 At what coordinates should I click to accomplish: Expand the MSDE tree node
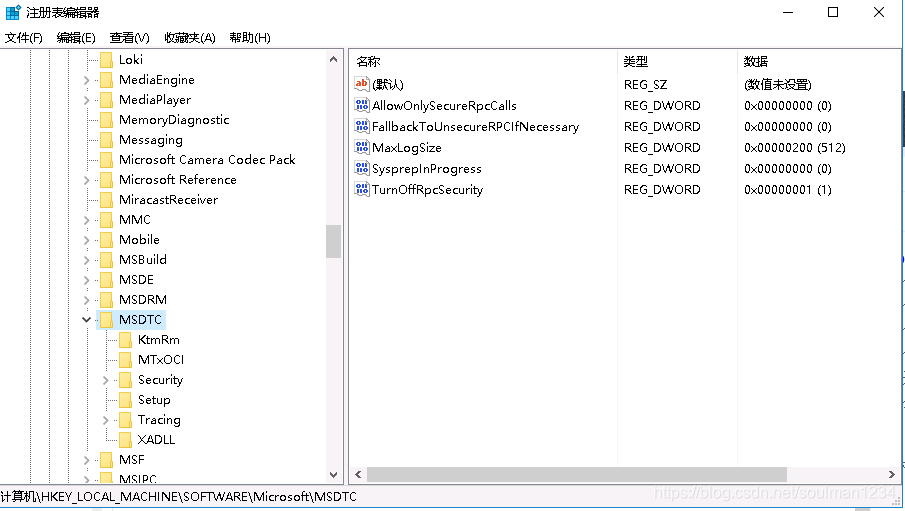pos(87,280)
